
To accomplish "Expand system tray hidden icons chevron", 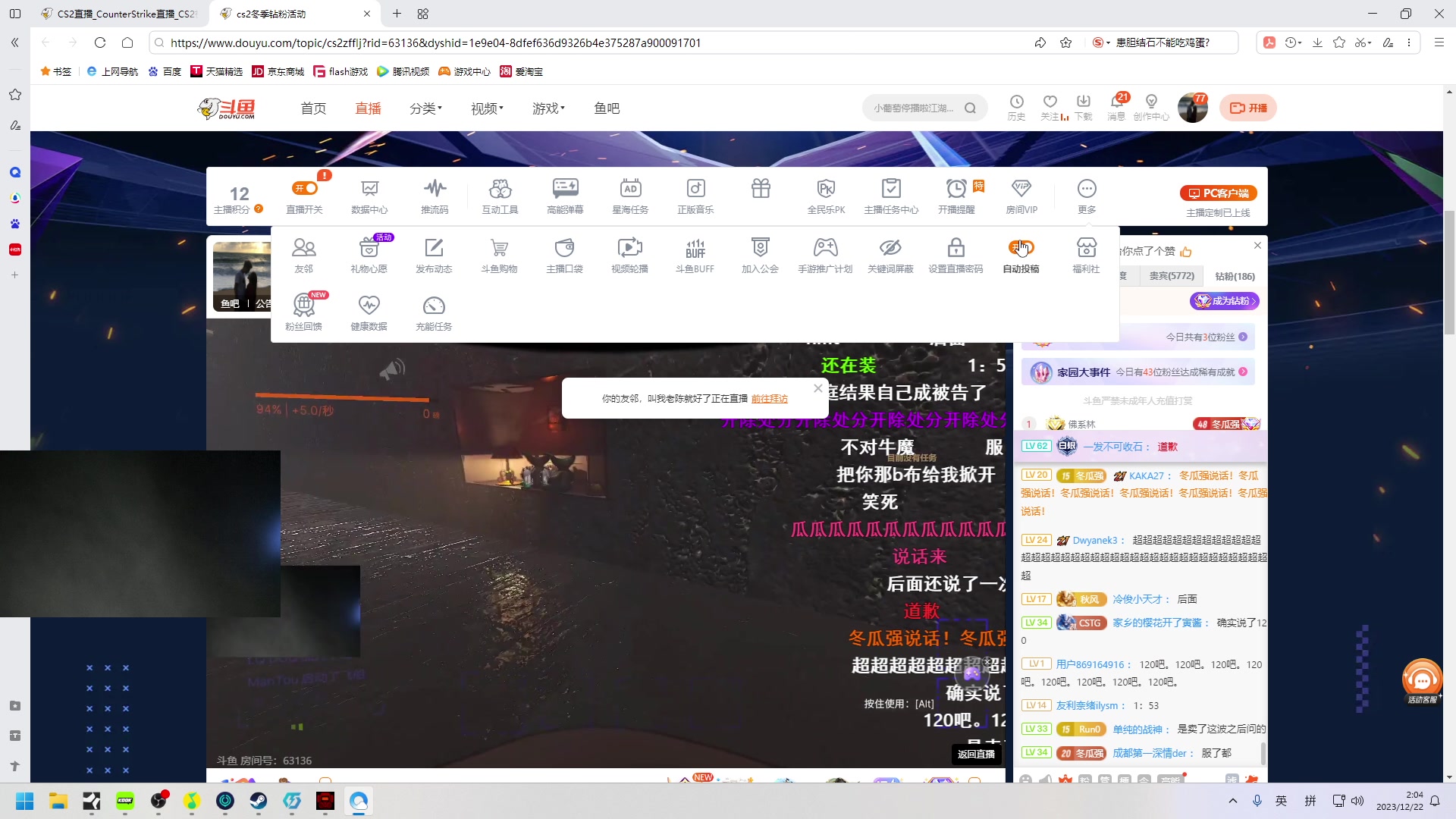I will pyautogui.click(x=1233, y=801).
